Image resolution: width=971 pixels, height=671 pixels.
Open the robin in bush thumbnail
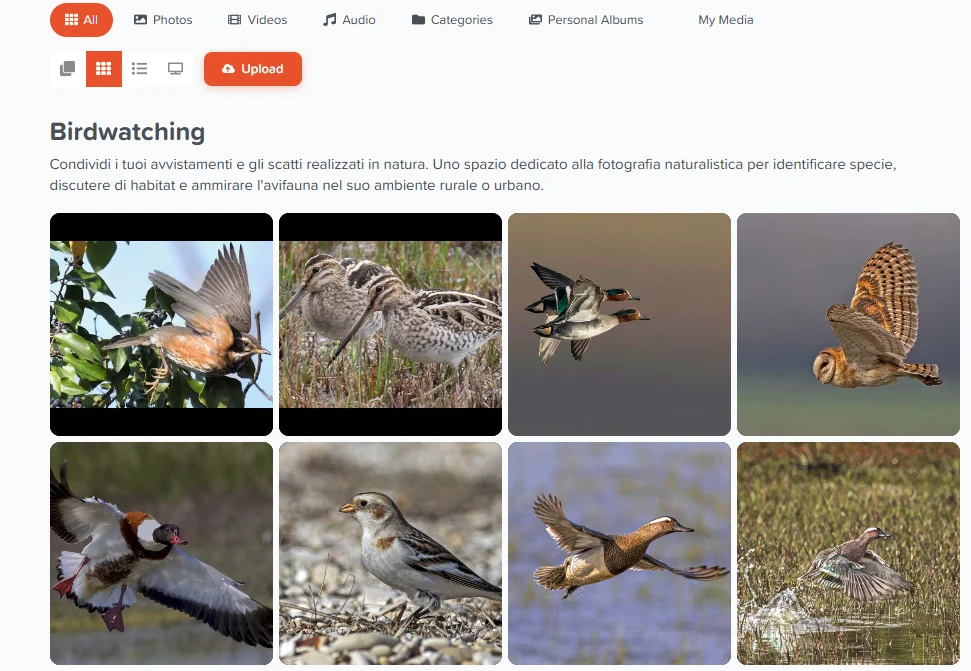(x=162, y=324)
